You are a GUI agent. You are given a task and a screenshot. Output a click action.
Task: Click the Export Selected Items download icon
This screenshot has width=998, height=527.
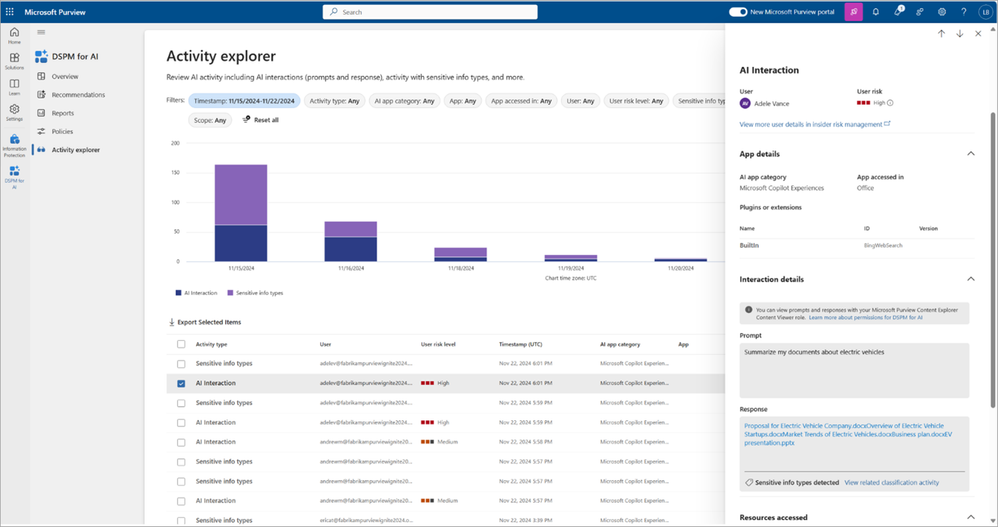tap(171, 322)
